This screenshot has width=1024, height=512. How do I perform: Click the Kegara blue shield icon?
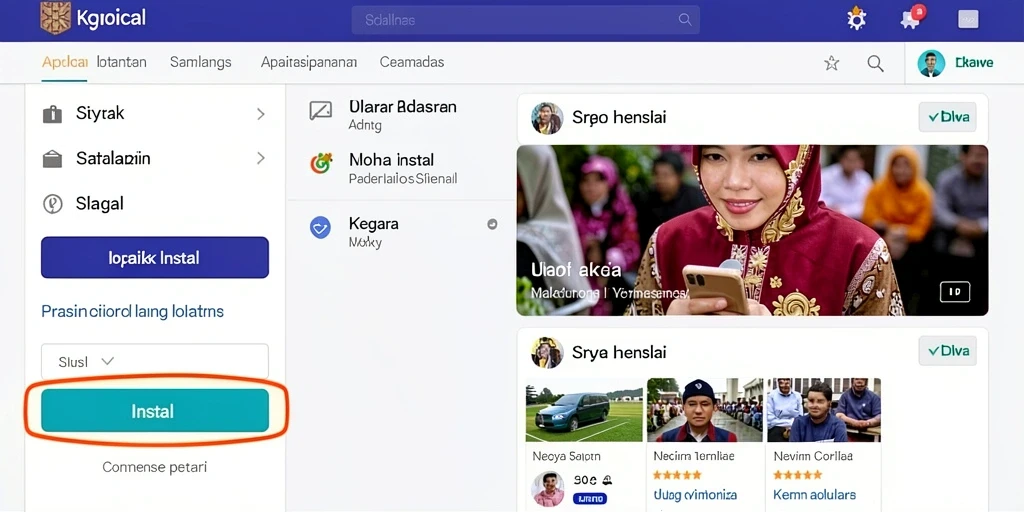[x=320, y=227]
